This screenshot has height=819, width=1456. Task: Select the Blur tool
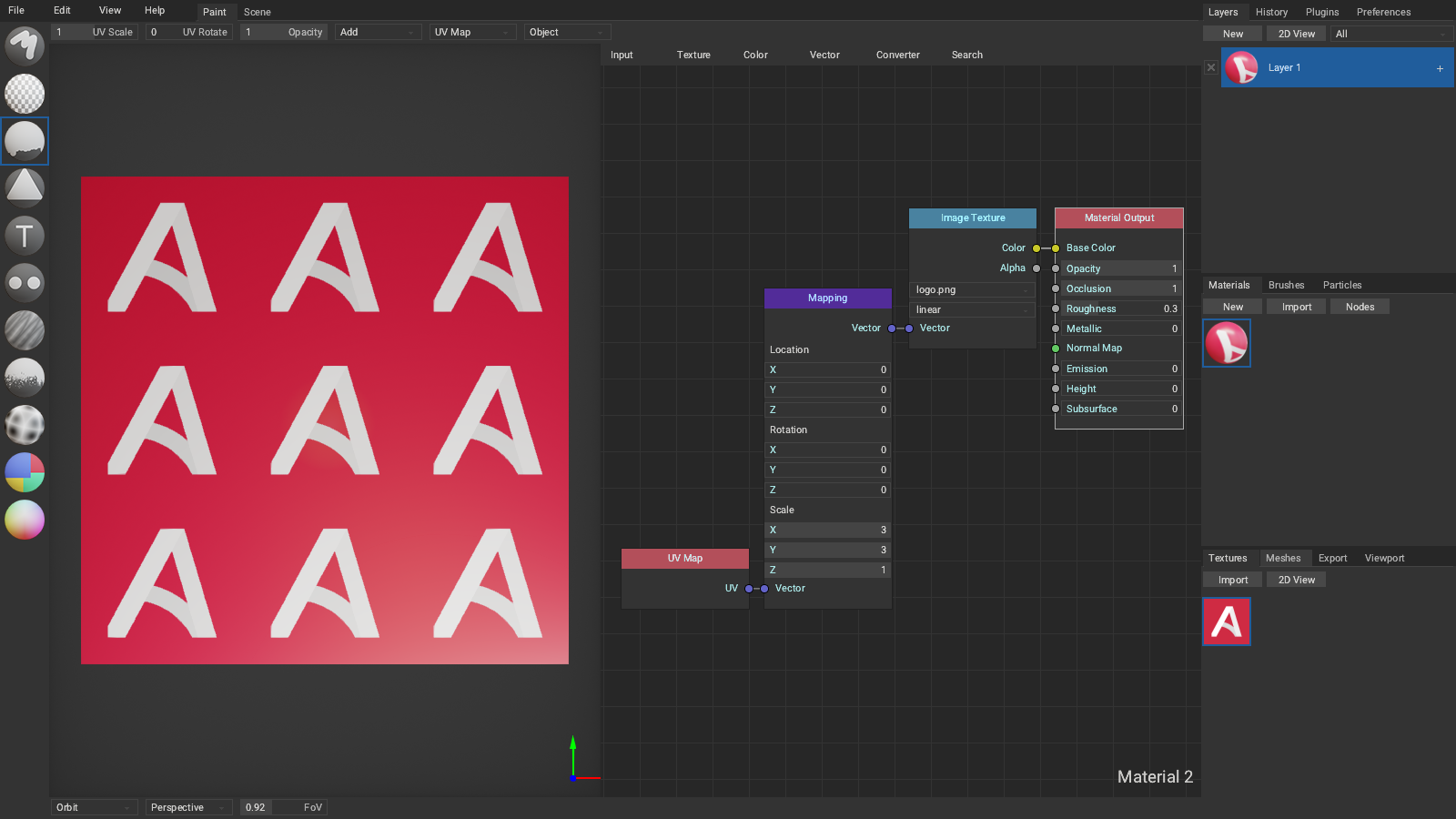tap(25, 330)
